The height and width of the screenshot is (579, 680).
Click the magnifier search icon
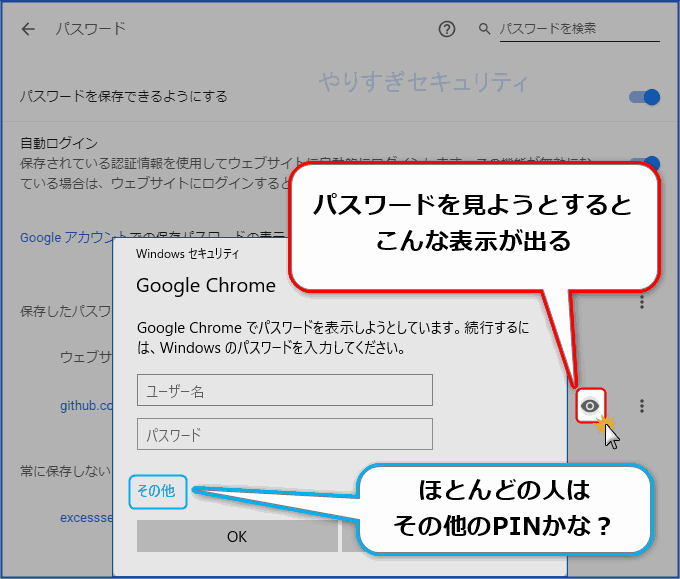point(484,29)
